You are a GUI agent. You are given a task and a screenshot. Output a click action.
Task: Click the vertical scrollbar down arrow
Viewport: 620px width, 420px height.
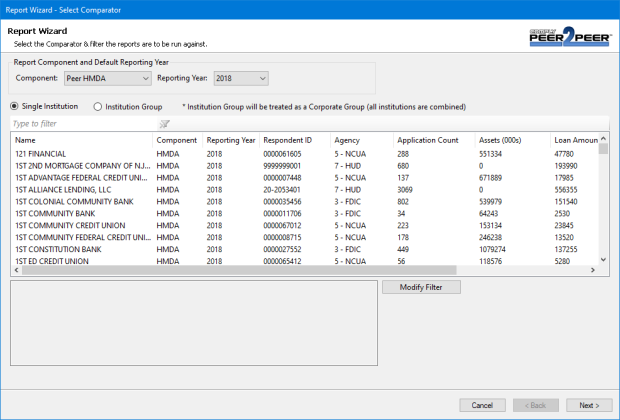tap(603, 260)
